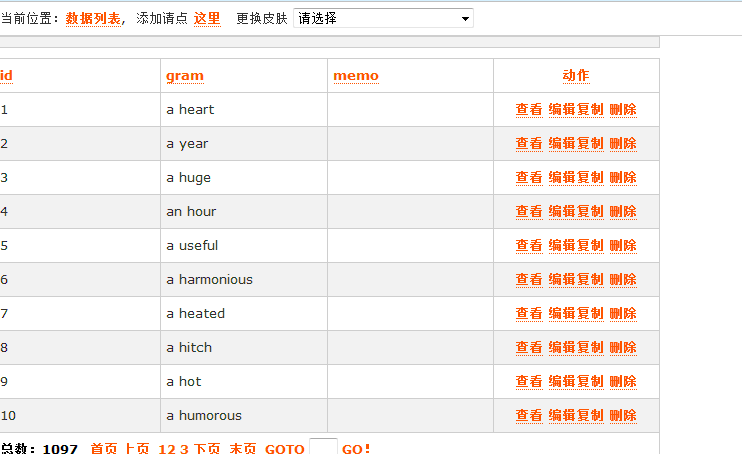
Task: Edit the 'a heated' row with 编辑
Action: pyautogui.click(x=562, y=313)
